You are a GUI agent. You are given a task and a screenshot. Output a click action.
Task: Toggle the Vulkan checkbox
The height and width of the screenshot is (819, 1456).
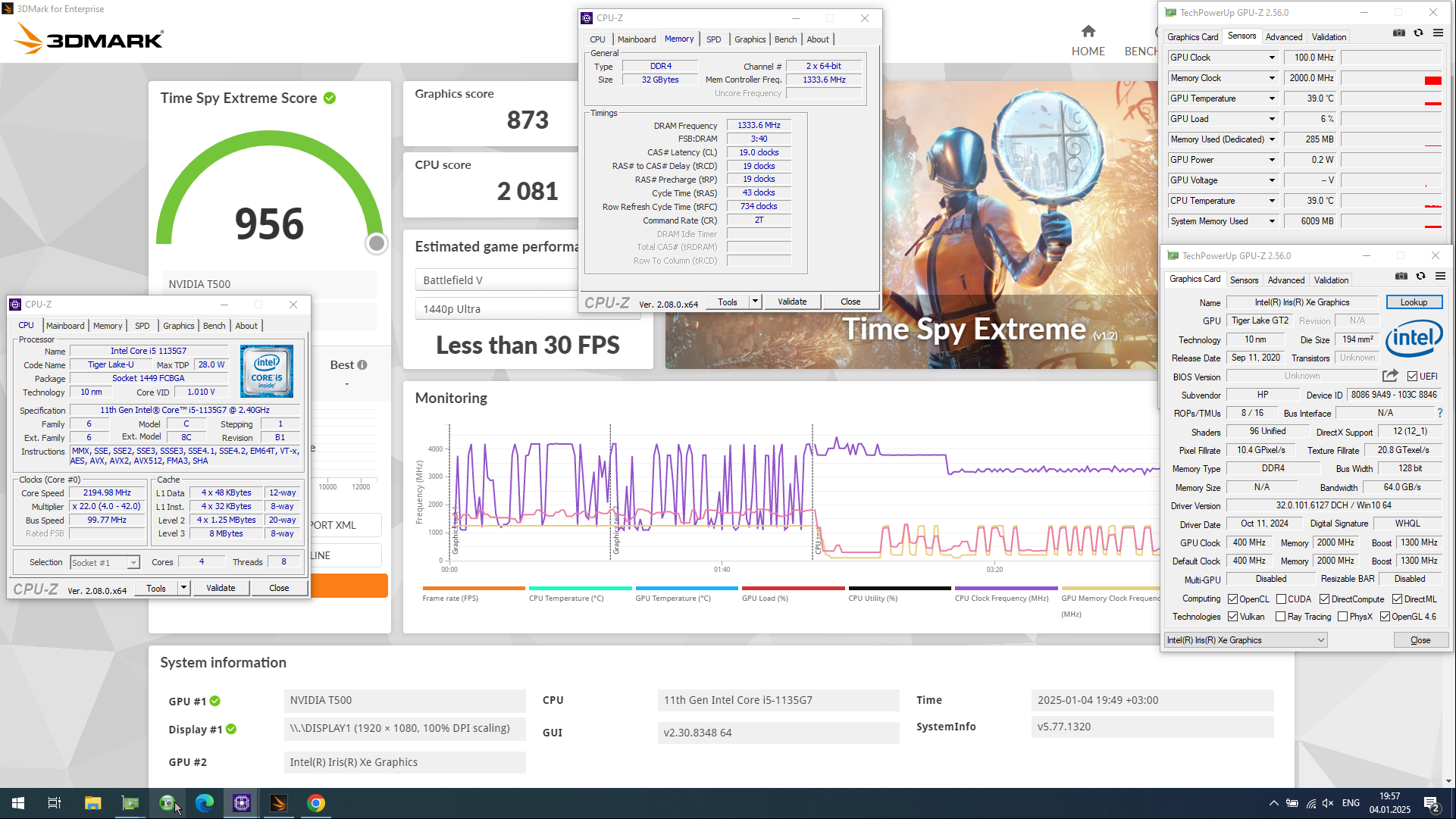[1233, 617]
